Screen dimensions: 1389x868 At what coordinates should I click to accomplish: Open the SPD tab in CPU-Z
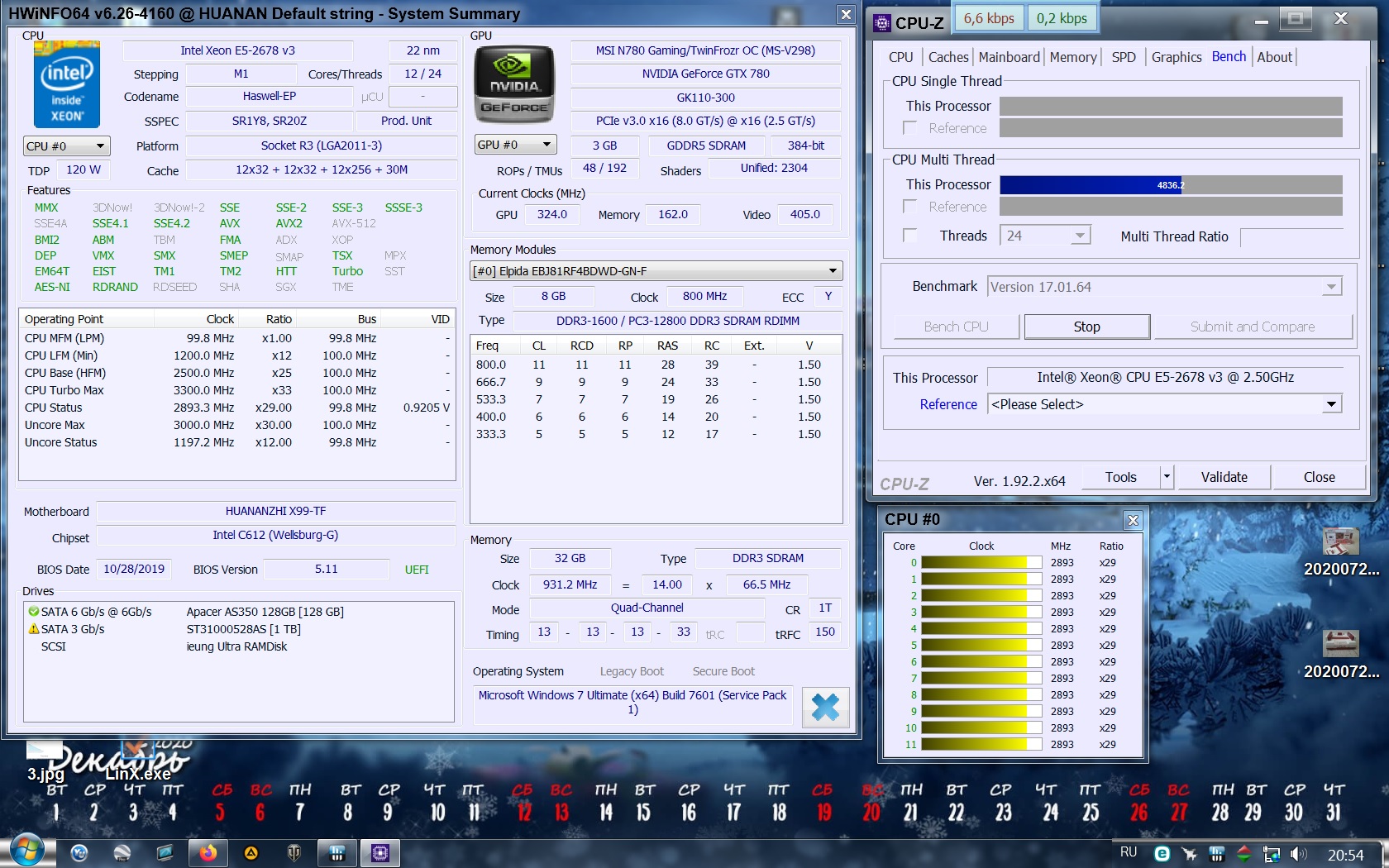click(1123, 57)
